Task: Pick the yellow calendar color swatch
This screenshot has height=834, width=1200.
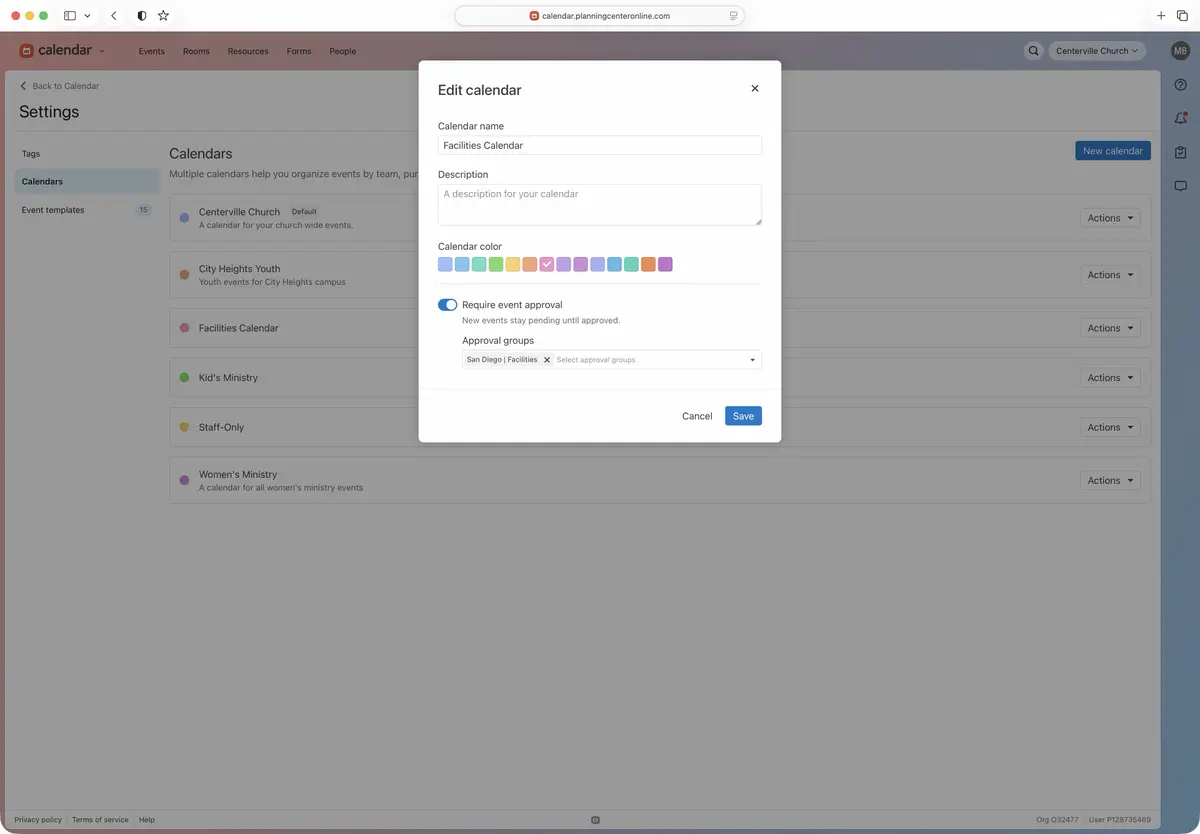Action: [513, 265]
